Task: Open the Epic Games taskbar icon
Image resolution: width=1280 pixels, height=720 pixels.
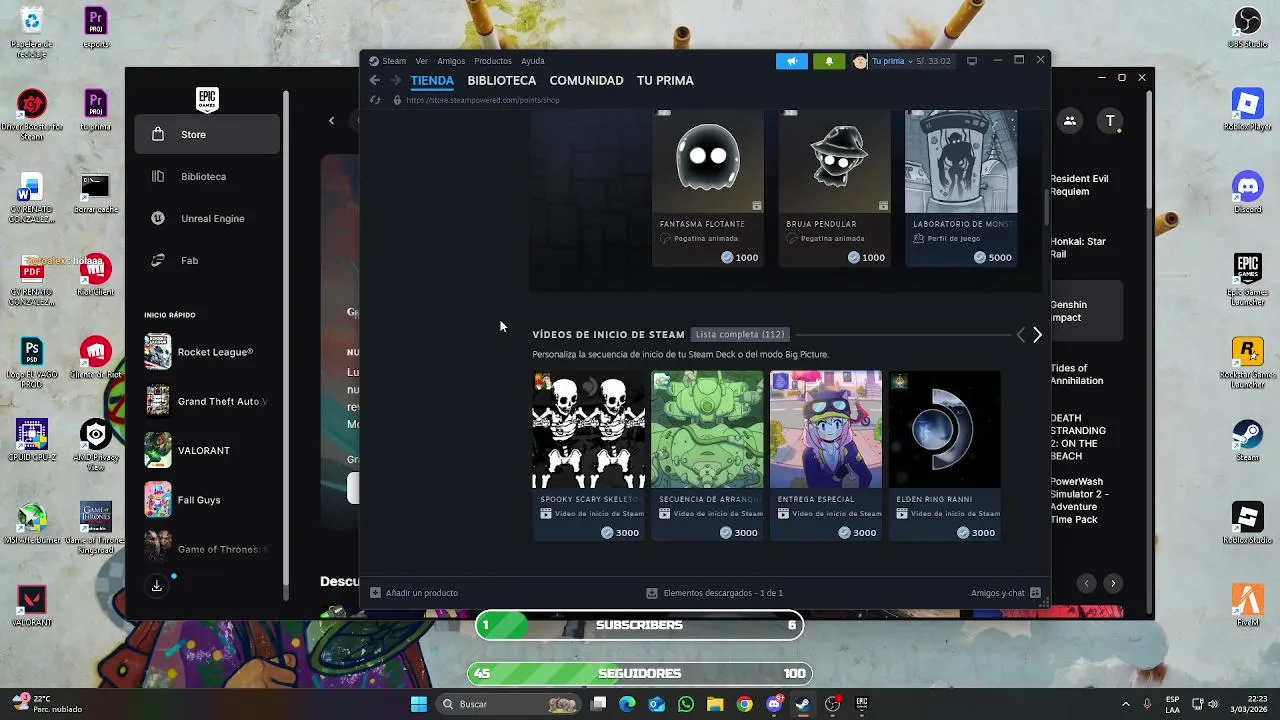Action: (861, 704)
